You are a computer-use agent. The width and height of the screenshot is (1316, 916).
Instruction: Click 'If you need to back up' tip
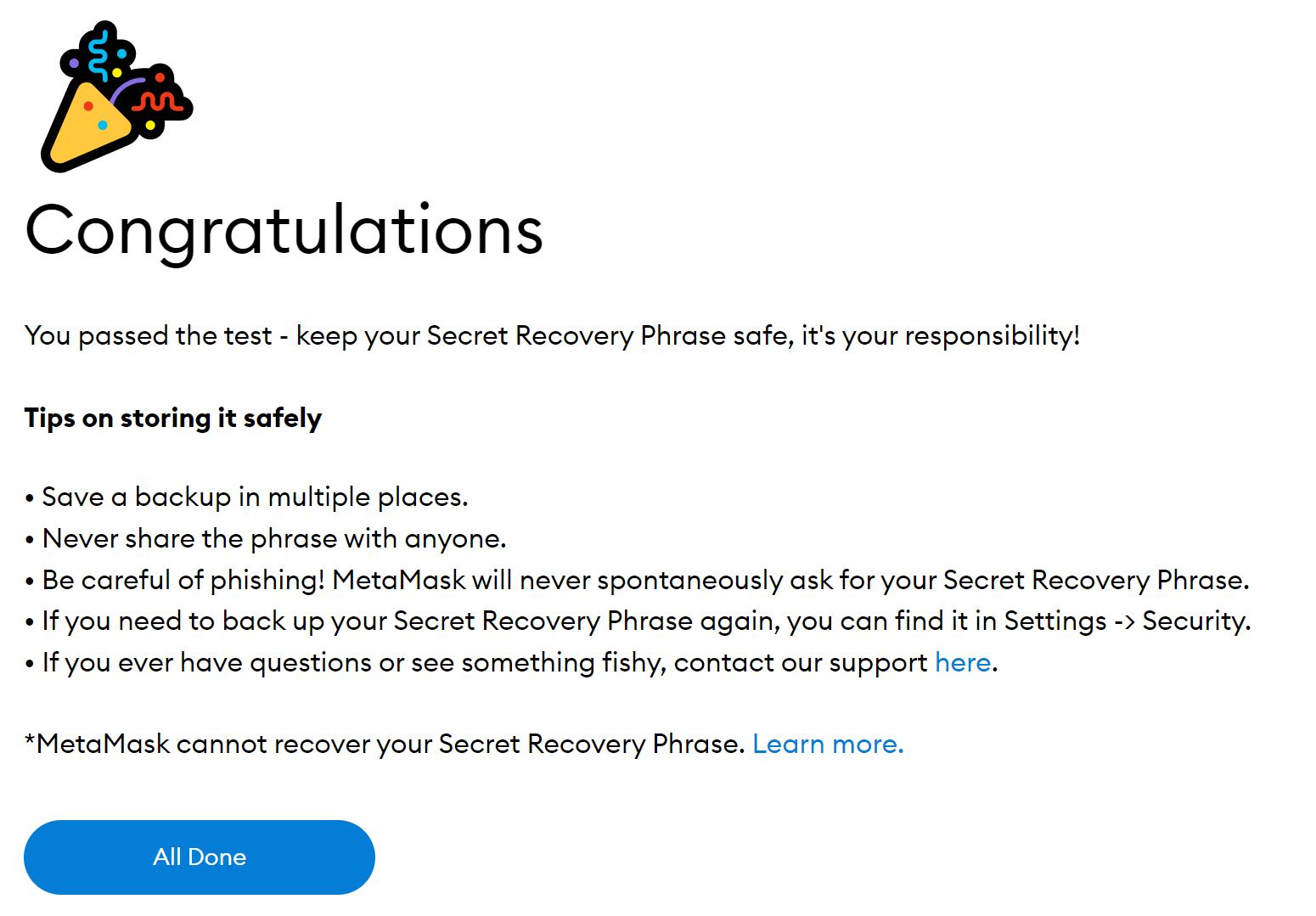point(637,621)
